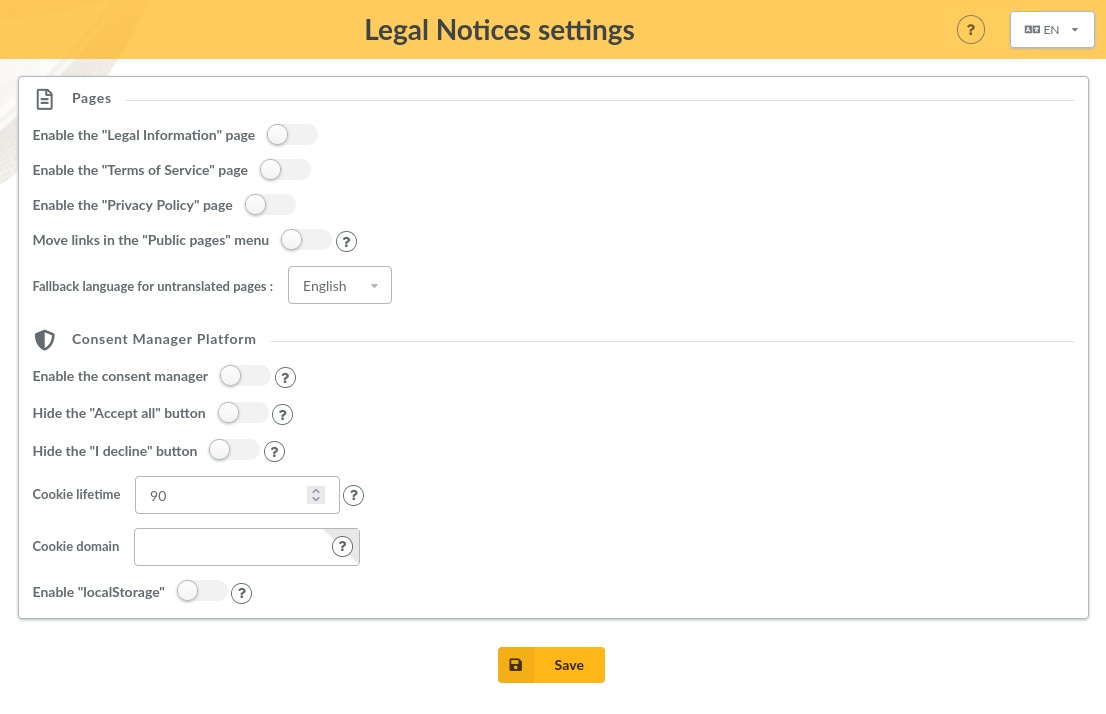The height and width of the screenshot is (714, 1106).
Task: Click inside the Cookie domain input field
Action: [x=230, y=547]
